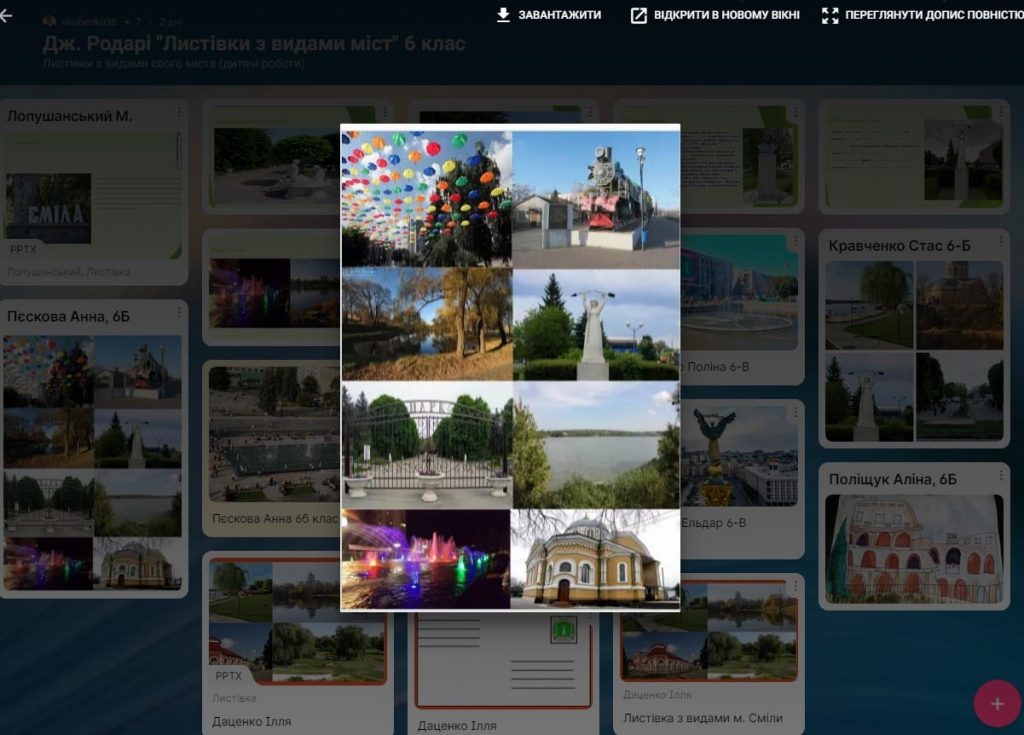Open three-dot menu on Кравченко Стас 6-Б card
Viewport: 1024px width, 735px height.
pyautogui.click(x=1000, y=242)
